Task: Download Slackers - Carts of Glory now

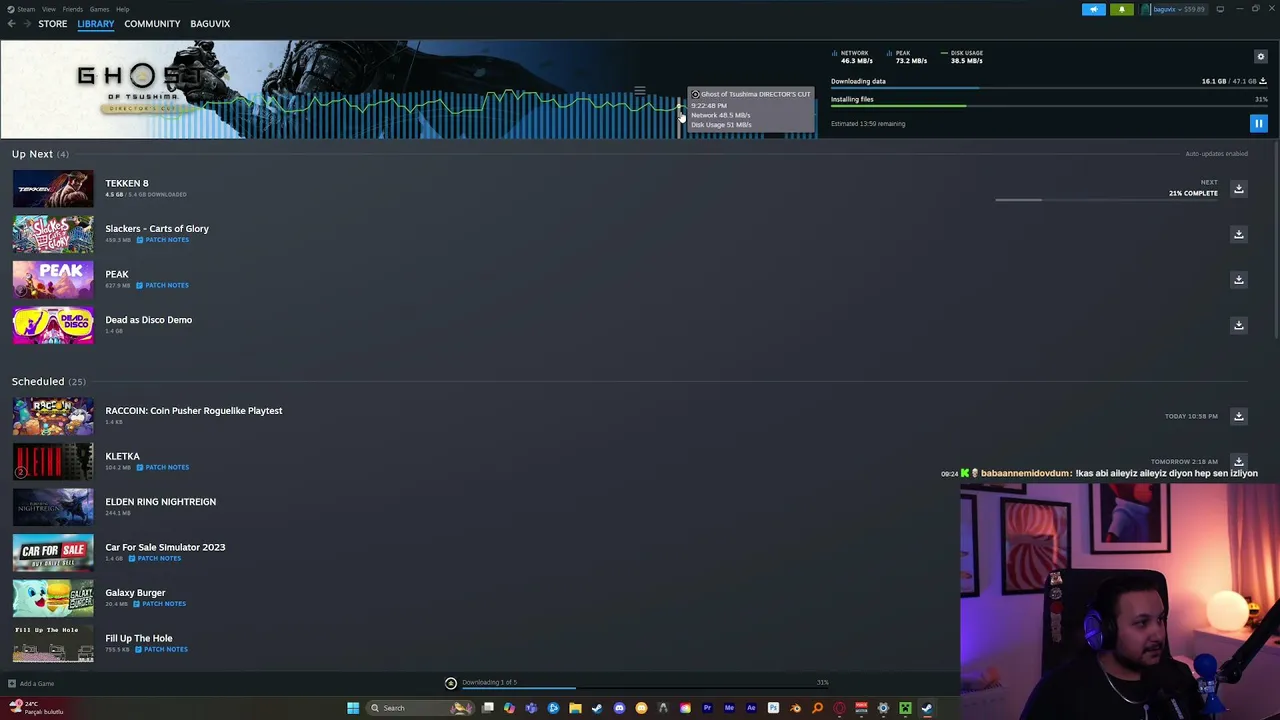Action: click(1238, 234)
